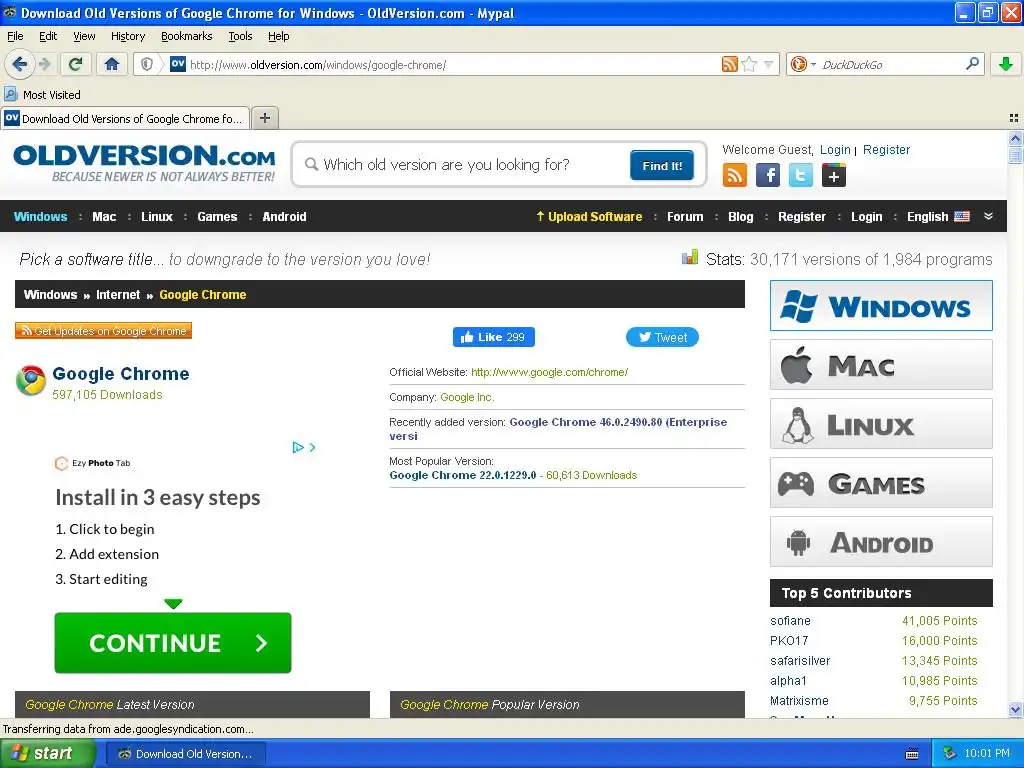Click the Google Inc. company link
Image resolution: width=1024 pixels, height=768 pixels.
tap(467, 397)
